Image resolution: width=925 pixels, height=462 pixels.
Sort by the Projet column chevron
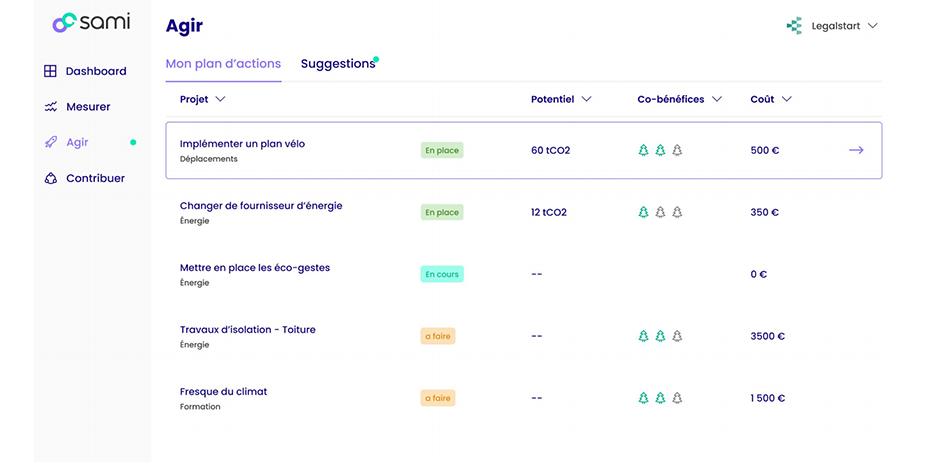pos(220,99)
